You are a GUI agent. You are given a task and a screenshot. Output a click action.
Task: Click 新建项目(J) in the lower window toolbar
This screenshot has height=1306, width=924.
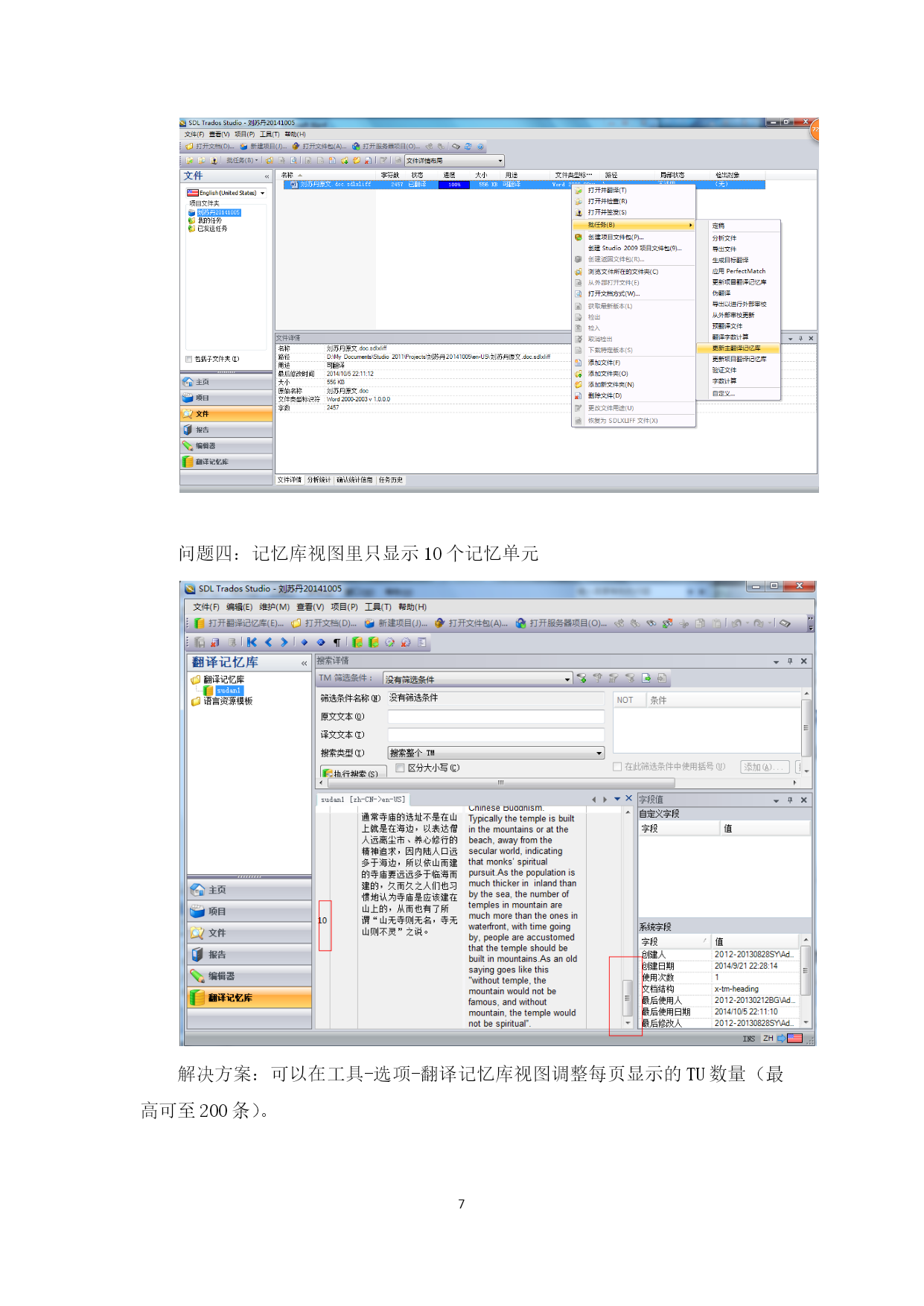click(x=396, y=623)
